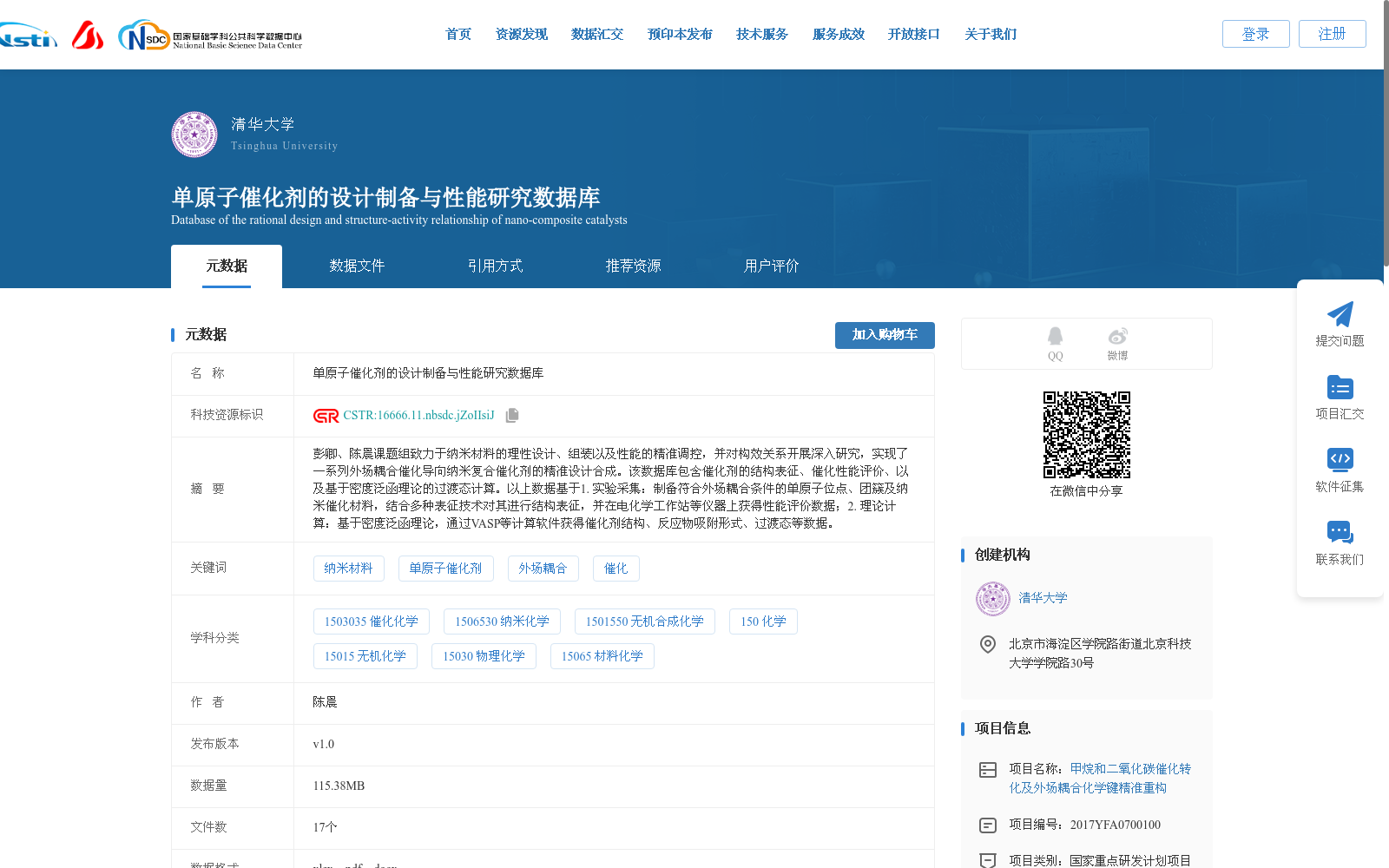Viewport: 1389px width, 868px height.
Task: Click the 项目名称 document icon
Action: (x=988, y=770)
